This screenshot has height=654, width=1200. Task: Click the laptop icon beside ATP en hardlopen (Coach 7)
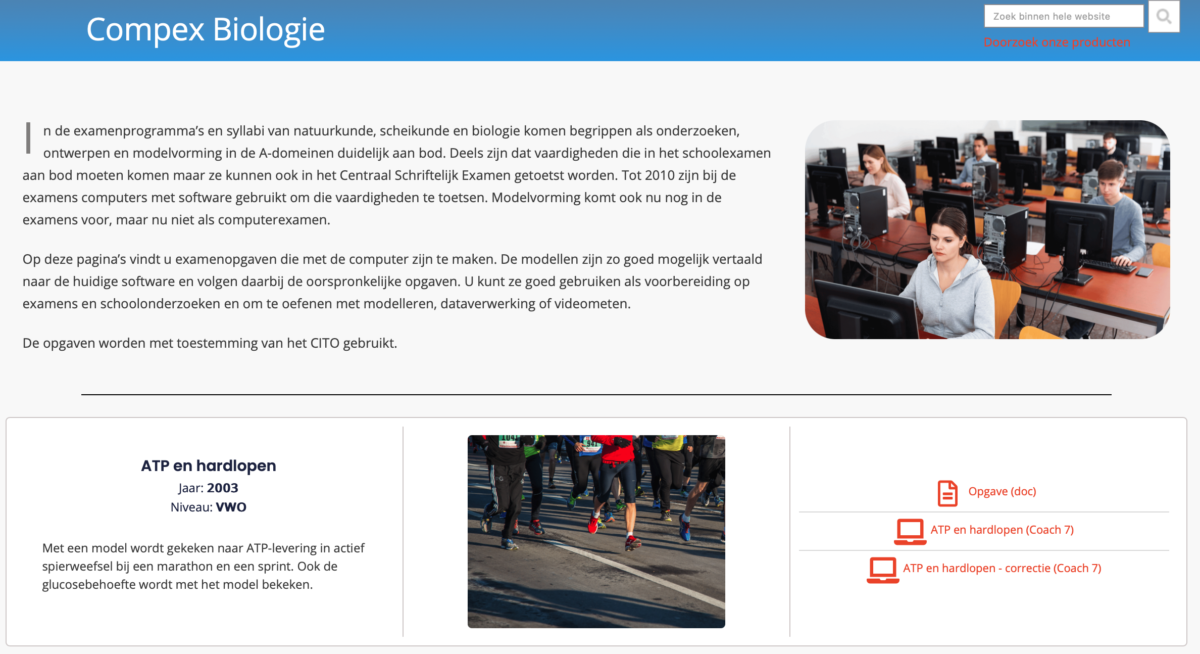pos(909,530)
